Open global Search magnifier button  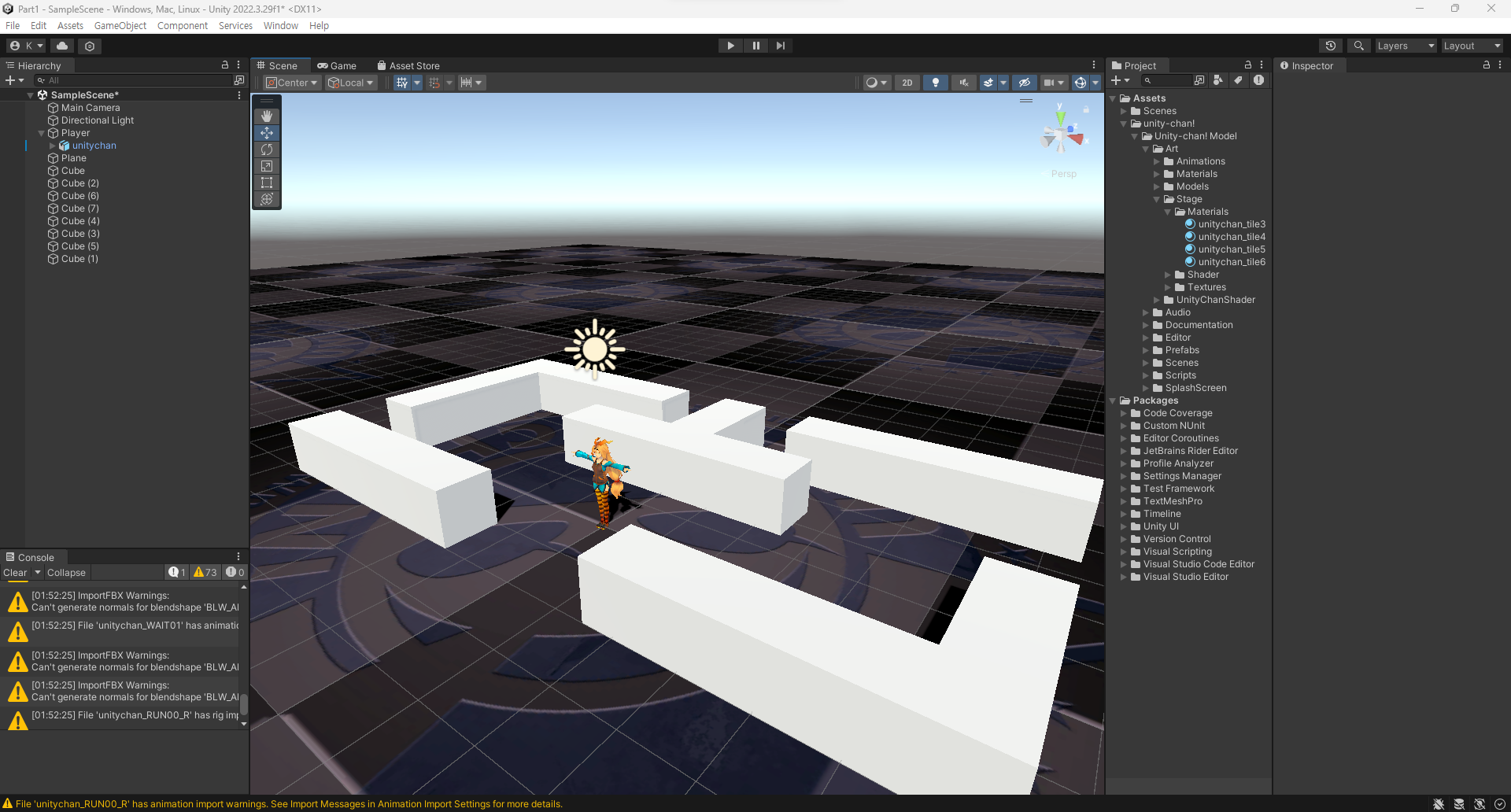[x=1359, y=46]
